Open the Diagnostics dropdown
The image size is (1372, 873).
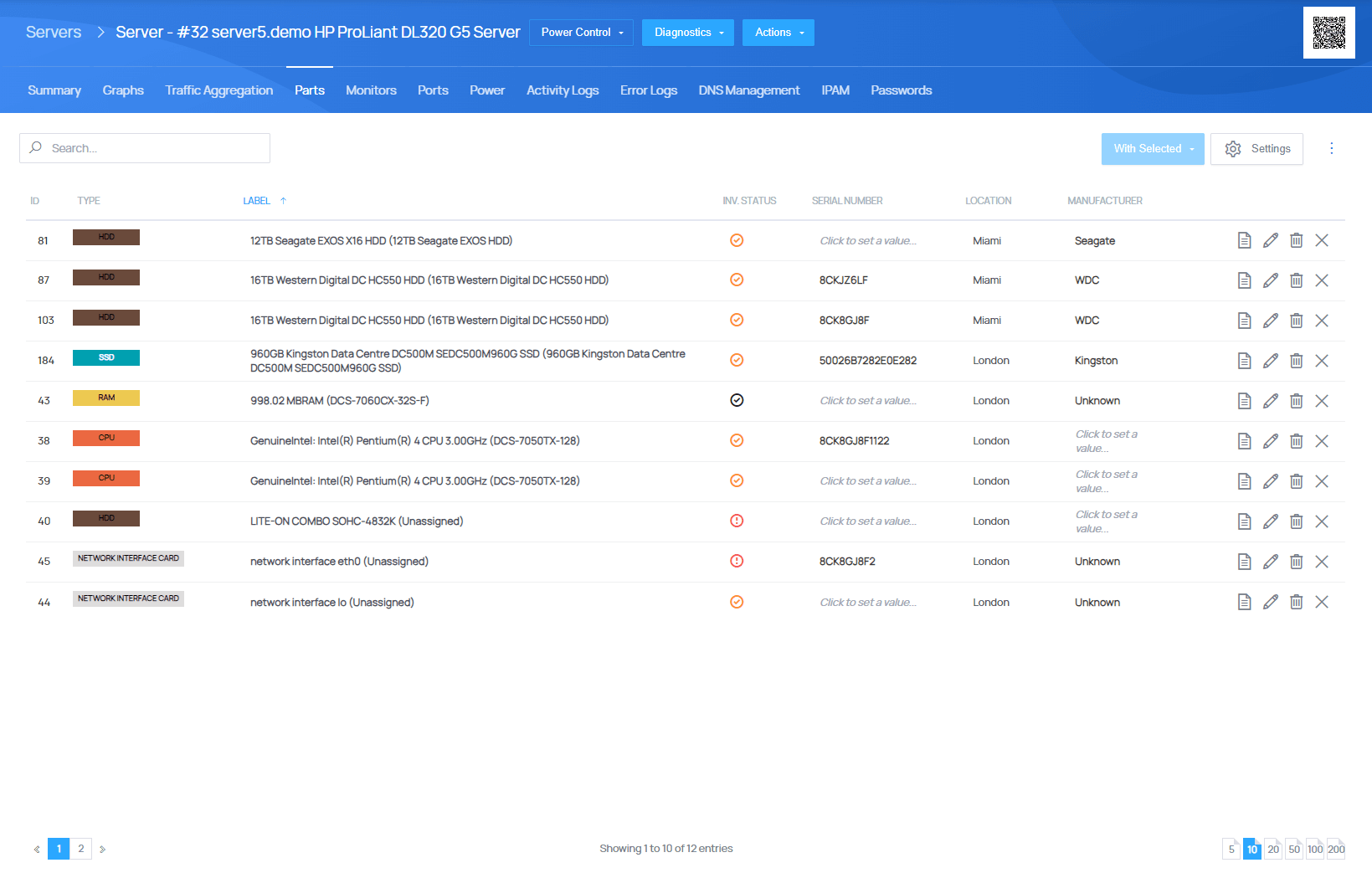(x=688, y=33)
